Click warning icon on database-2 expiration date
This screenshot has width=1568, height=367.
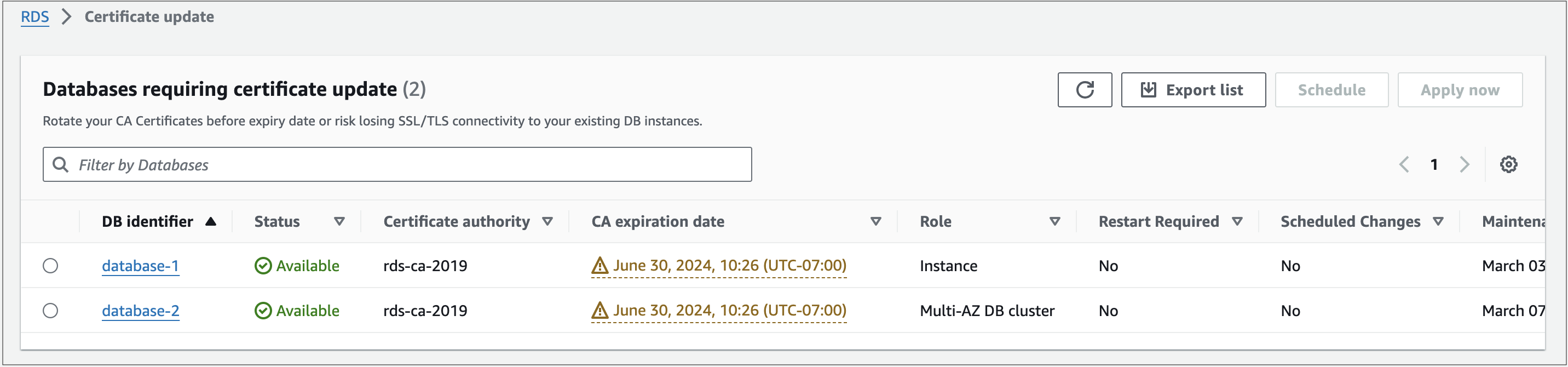coord(599,311)
